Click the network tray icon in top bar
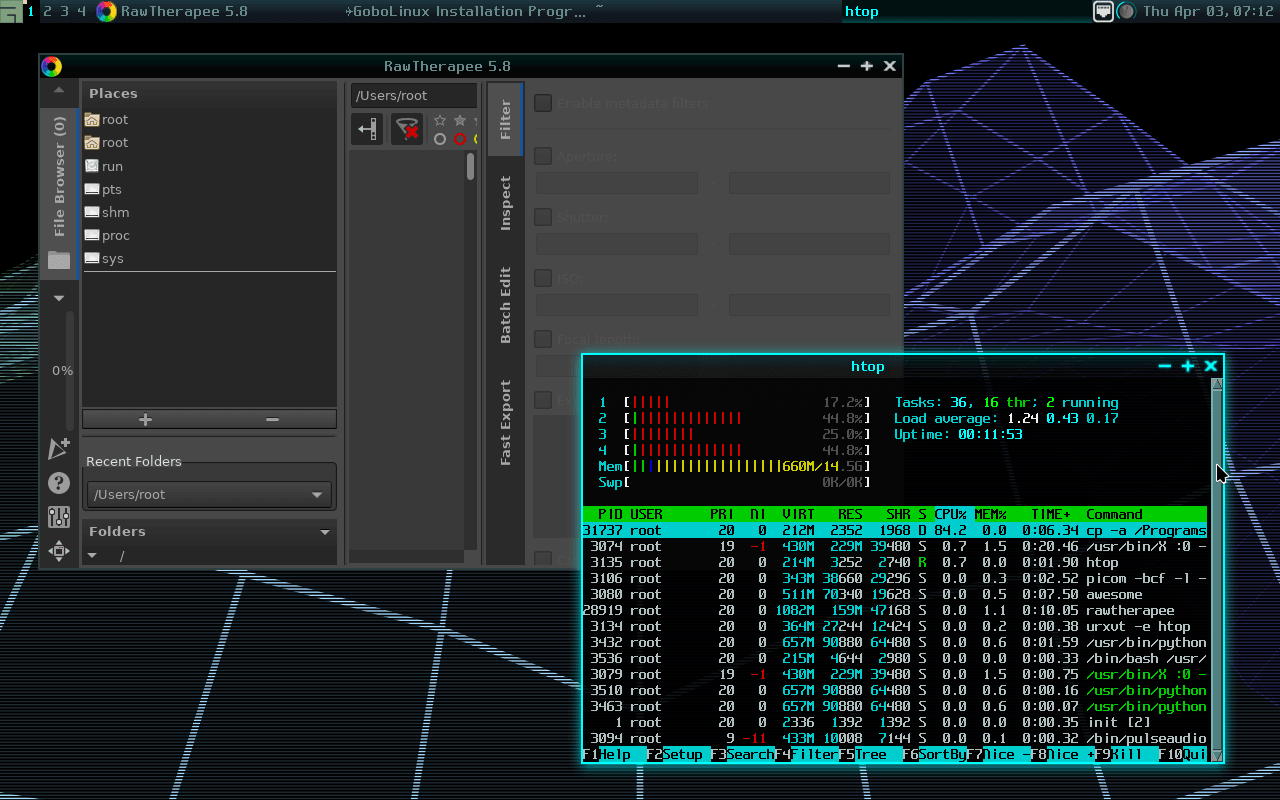Viewport: 1280px width, 800px height. pyautogui.click(x=1103, y=11)
